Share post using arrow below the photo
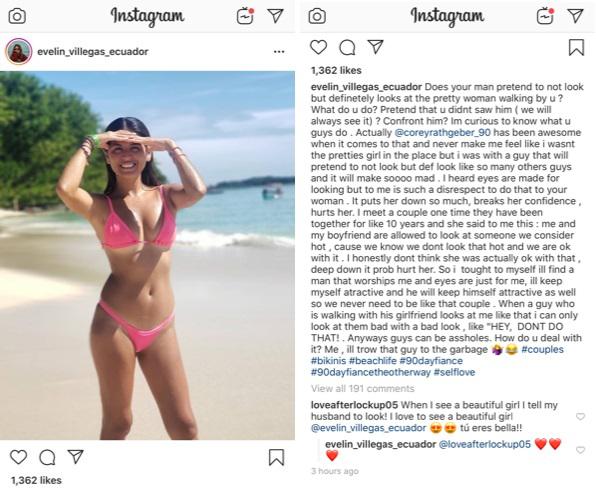596x491 pixels. [76, 456]
